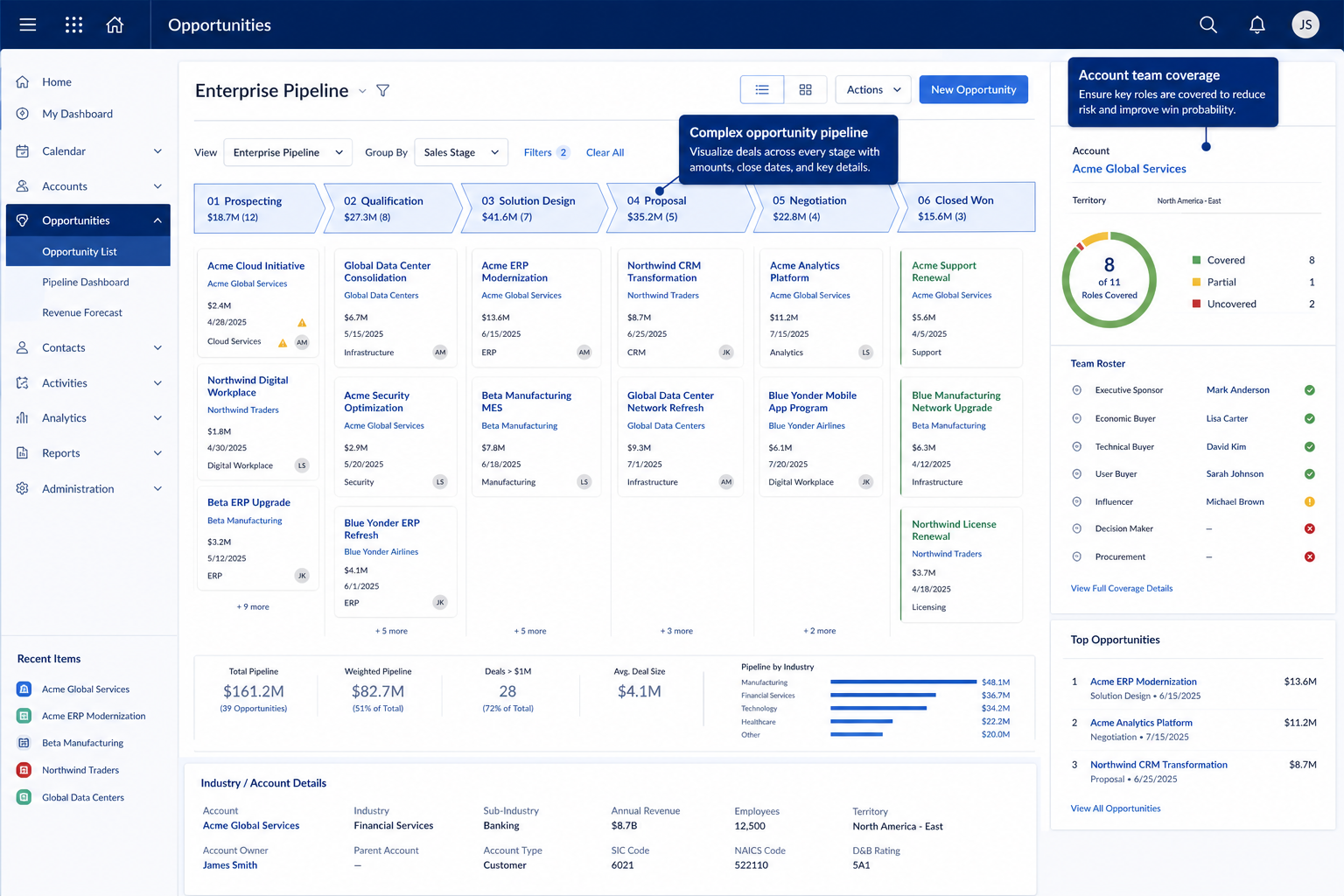Go to home via header house icon
This screenshot has height=896, width=1344.
coord(115,24)
